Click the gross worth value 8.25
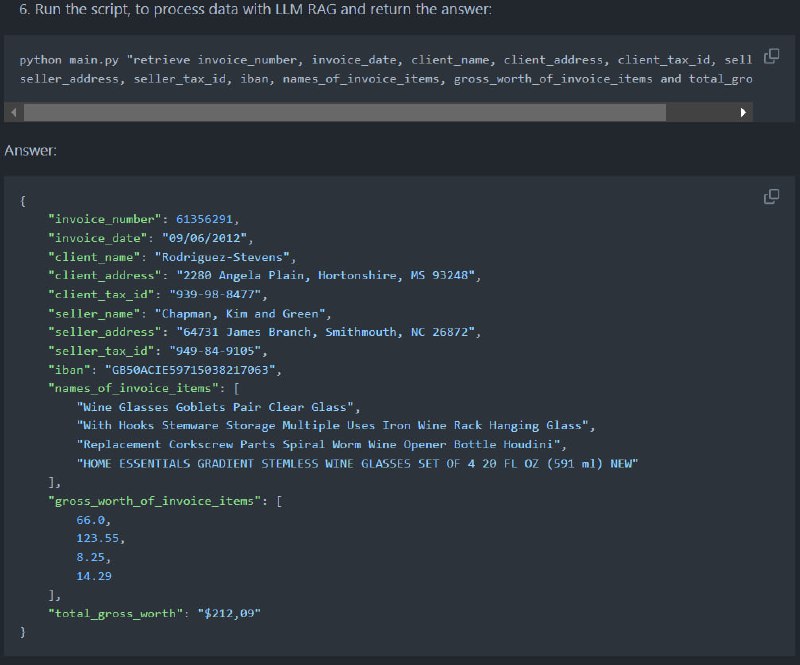This screenshot has width=800, height=665. point(91,557)
